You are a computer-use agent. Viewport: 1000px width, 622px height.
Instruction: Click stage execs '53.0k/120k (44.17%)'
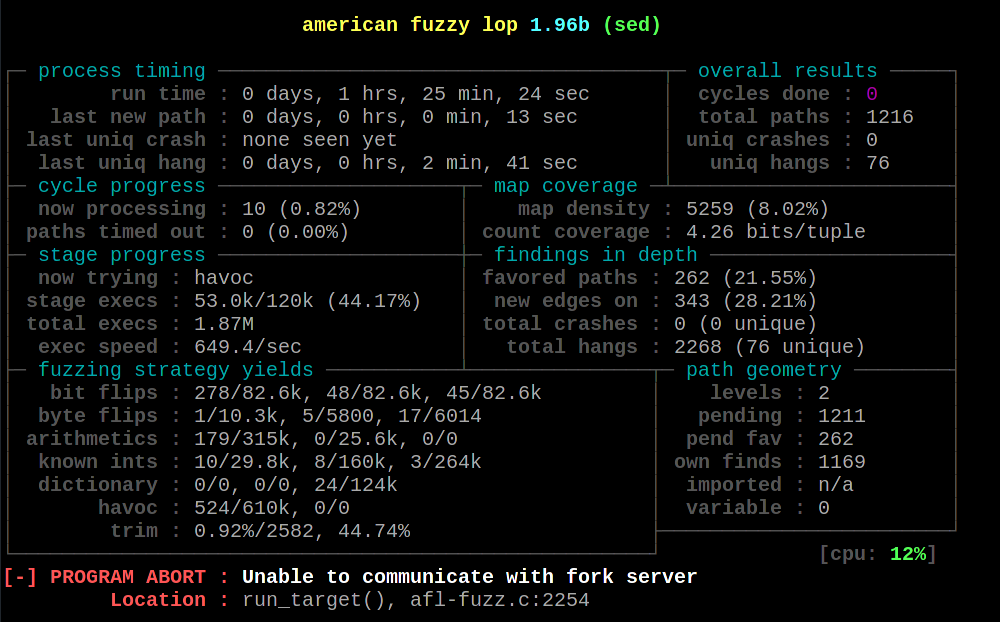307,300
